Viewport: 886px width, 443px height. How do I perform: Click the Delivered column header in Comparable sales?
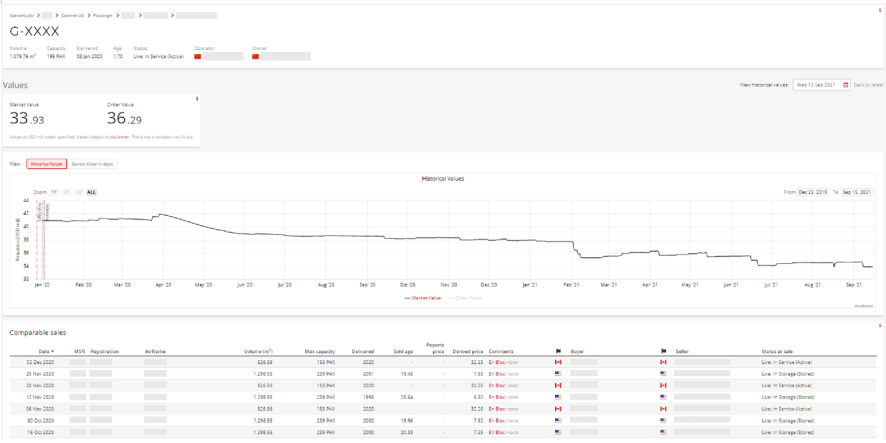362,351
